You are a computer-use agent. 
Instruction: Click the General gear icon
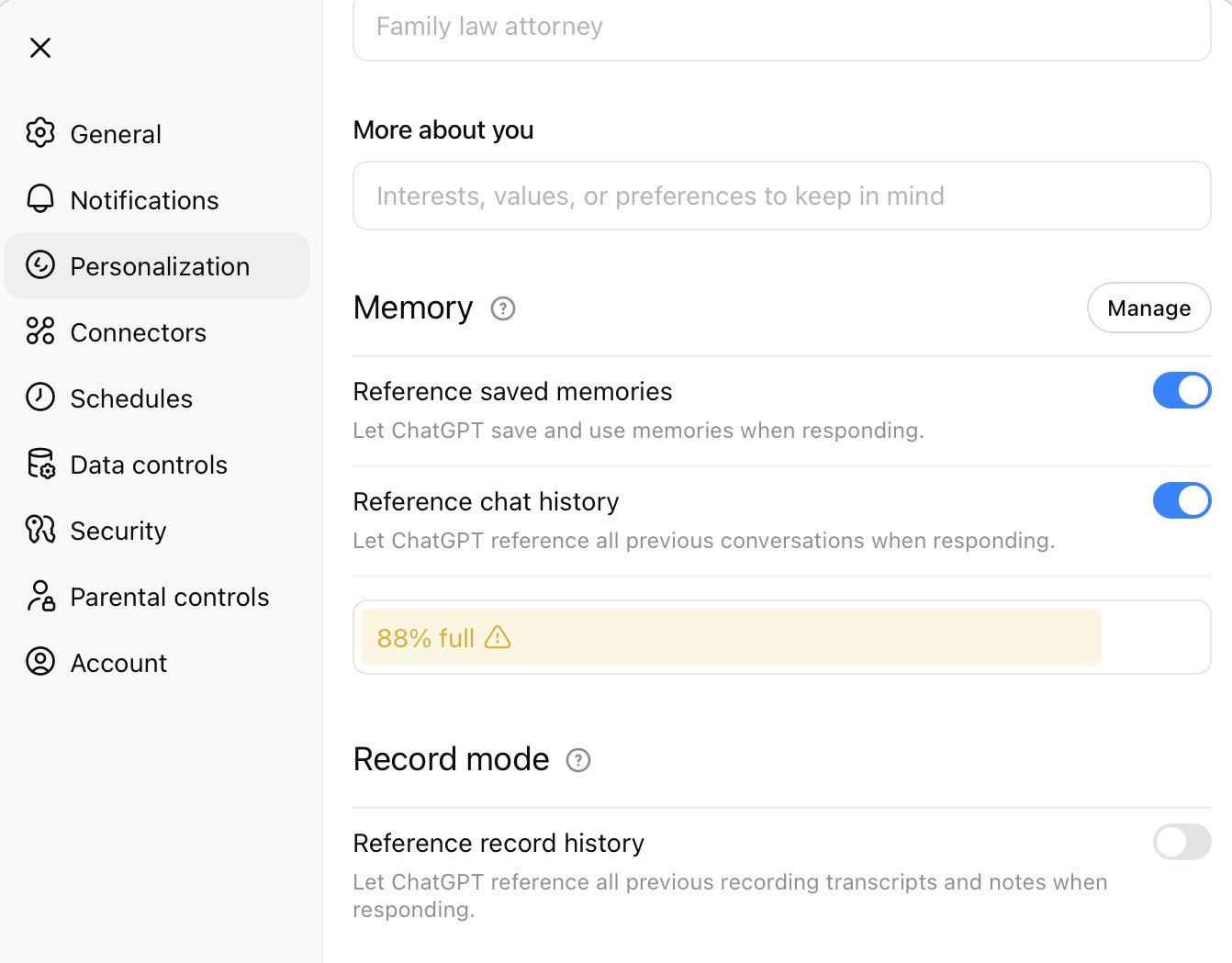[40, 133]
